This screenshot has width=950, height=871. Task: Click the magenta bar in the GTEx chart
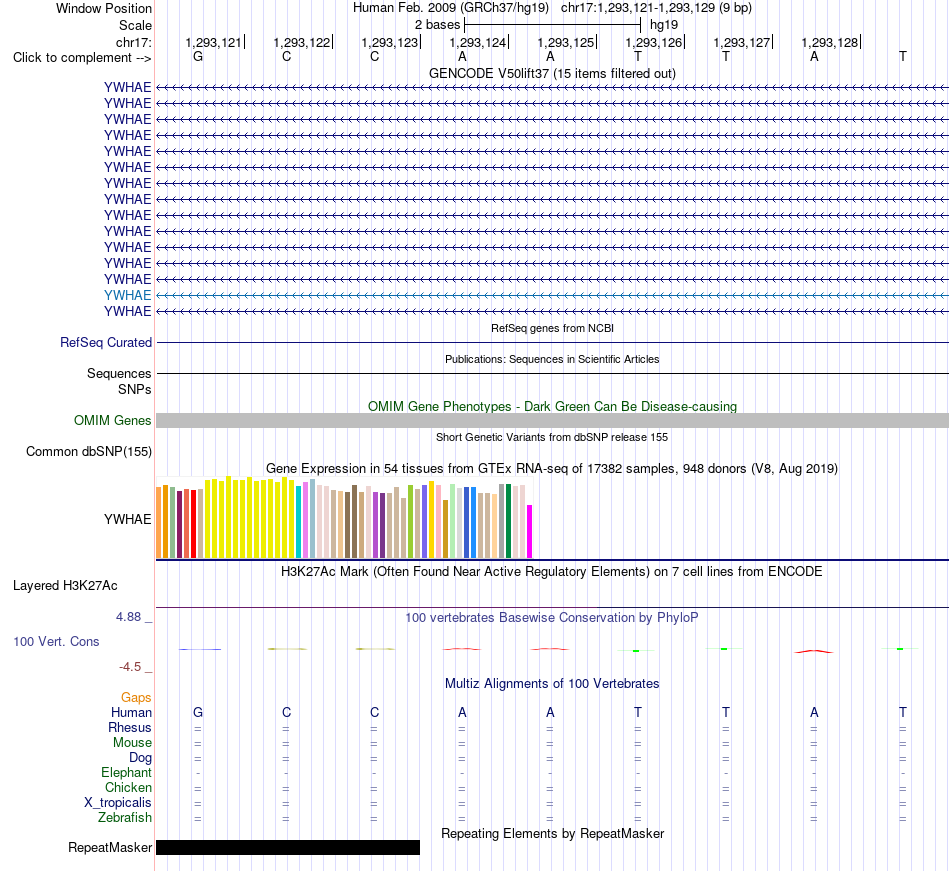click(530, 531)
